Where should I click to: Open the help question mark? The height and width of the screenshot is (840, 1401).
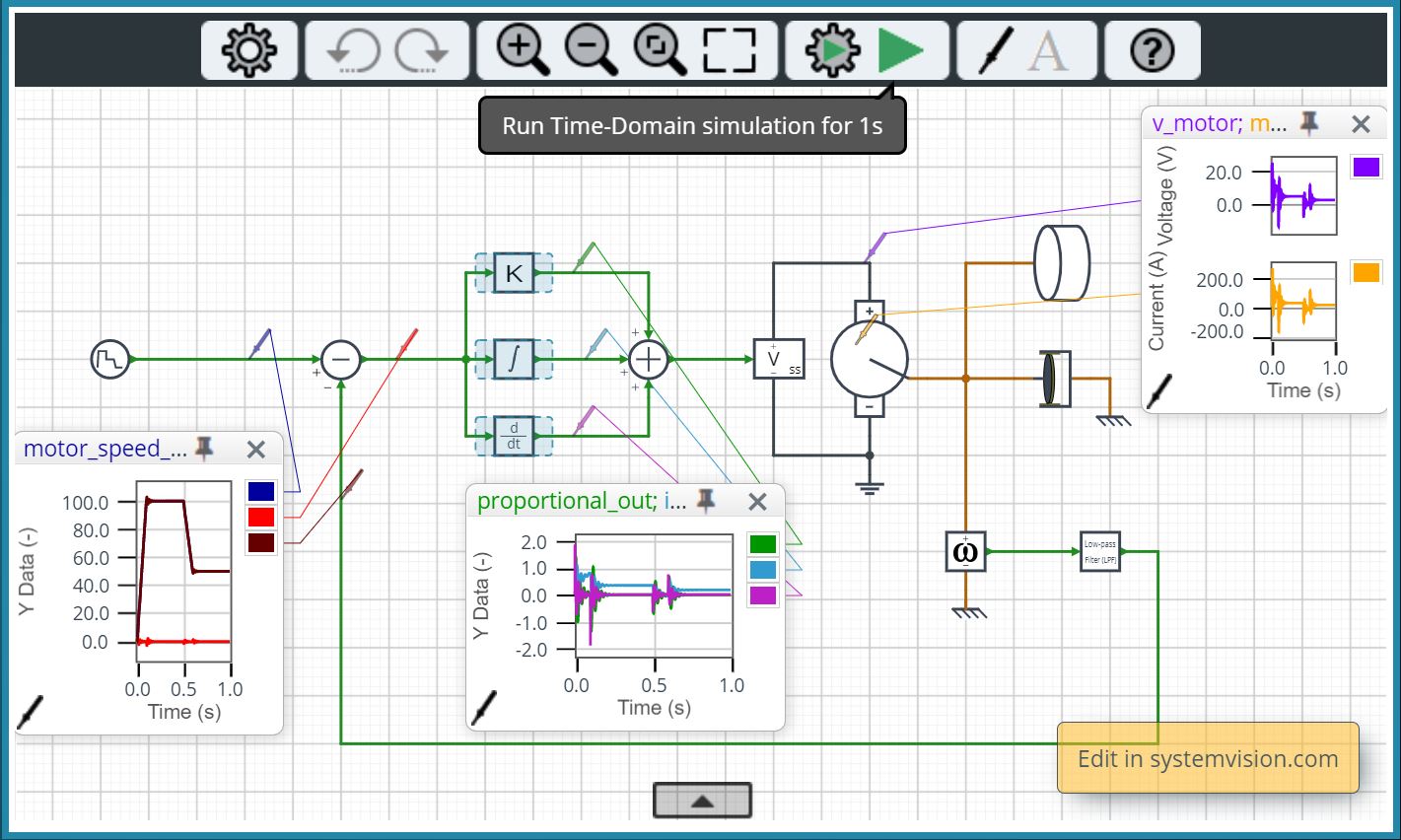coord(1152,49)
